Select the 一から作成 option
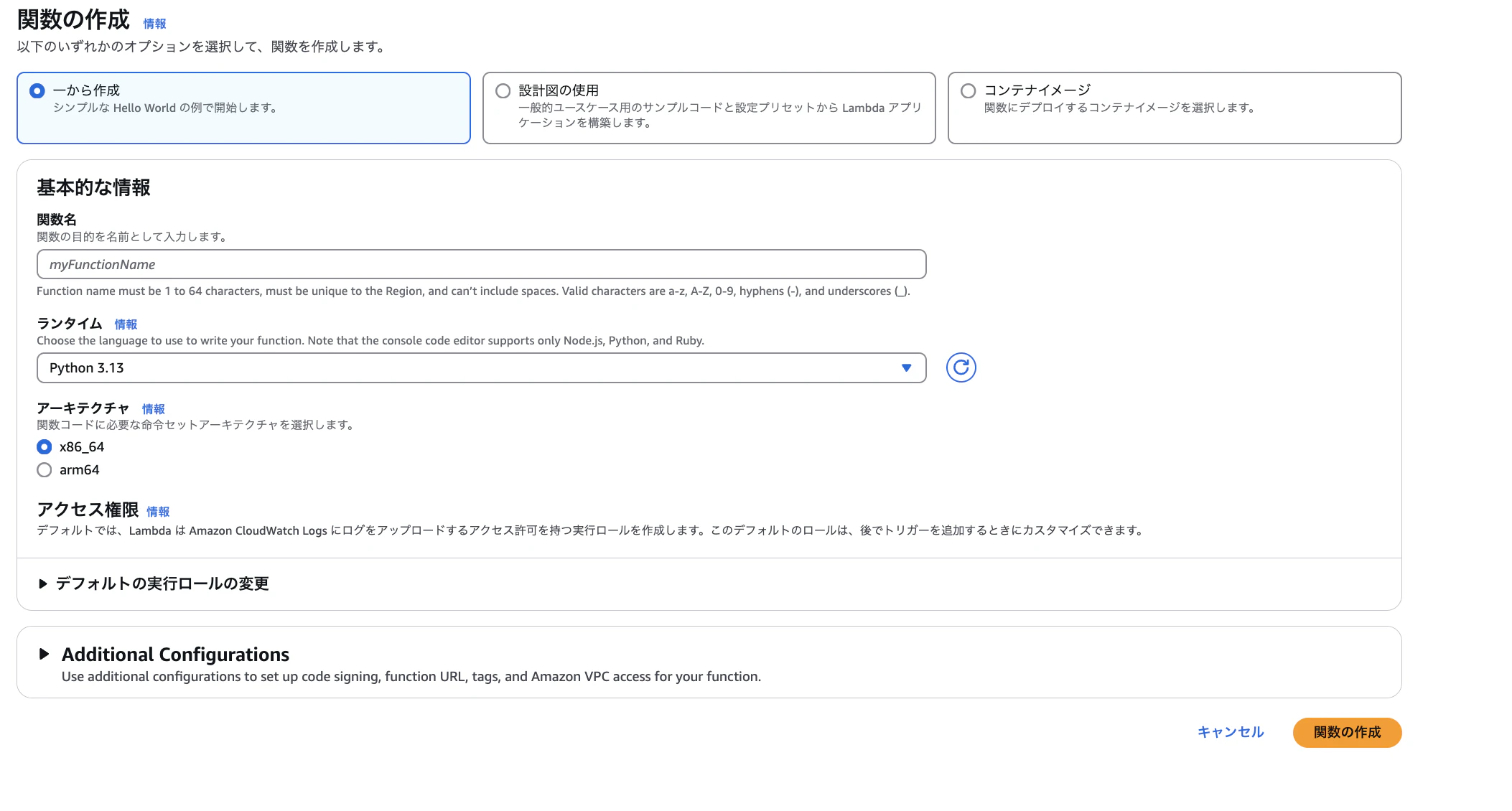 (x=243, y=108)
